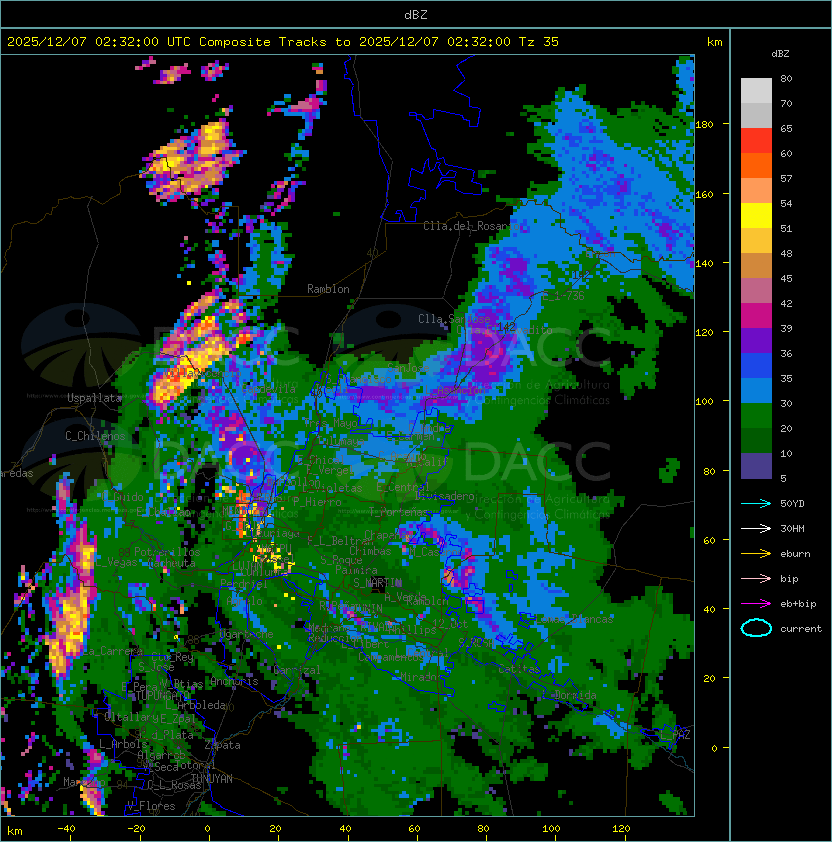Click the 'dBZ' heading above the color scale

click(x=780, y=54)
